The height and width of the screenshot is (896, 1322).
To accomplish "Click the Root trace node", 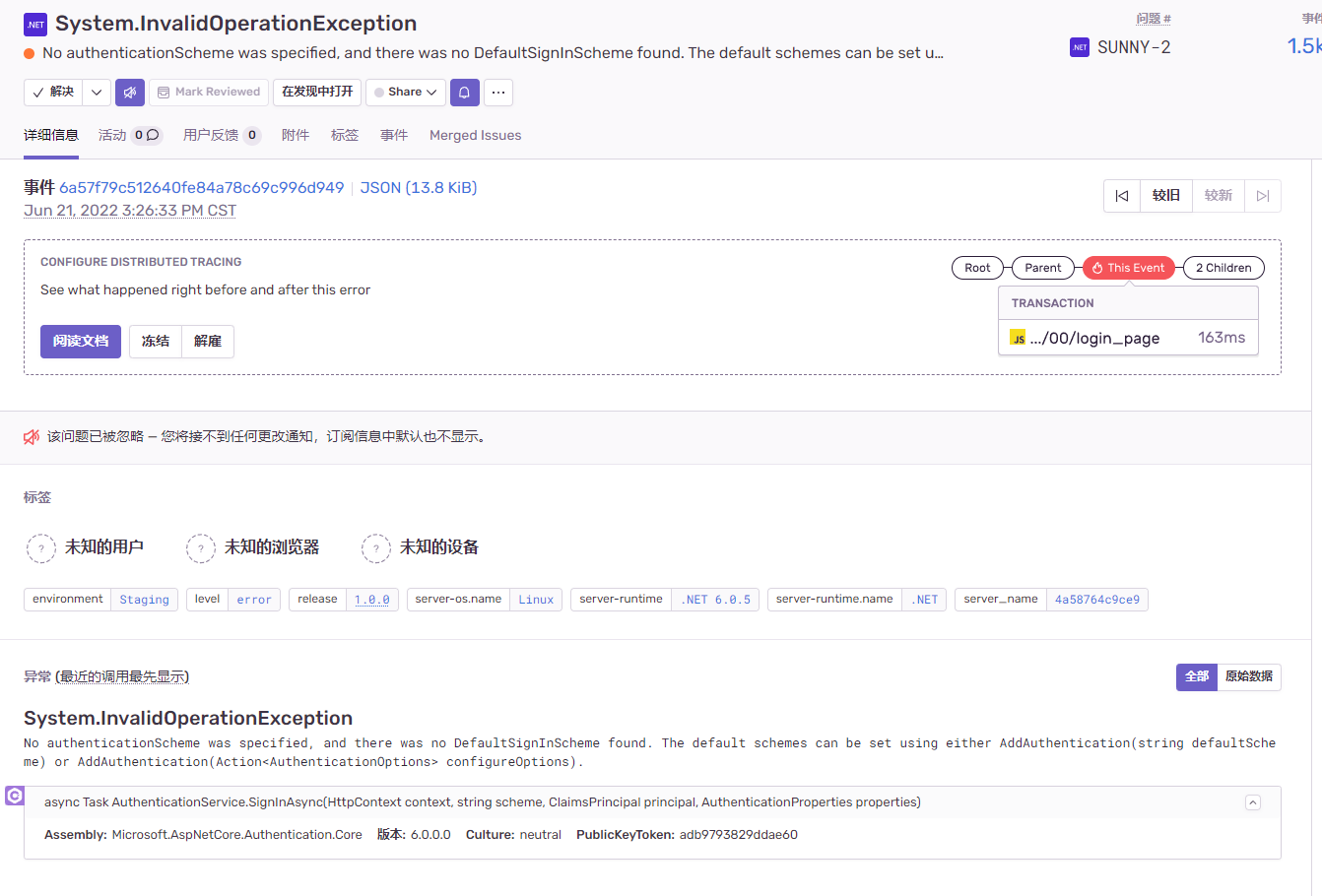I will click(x=978, y=268).
